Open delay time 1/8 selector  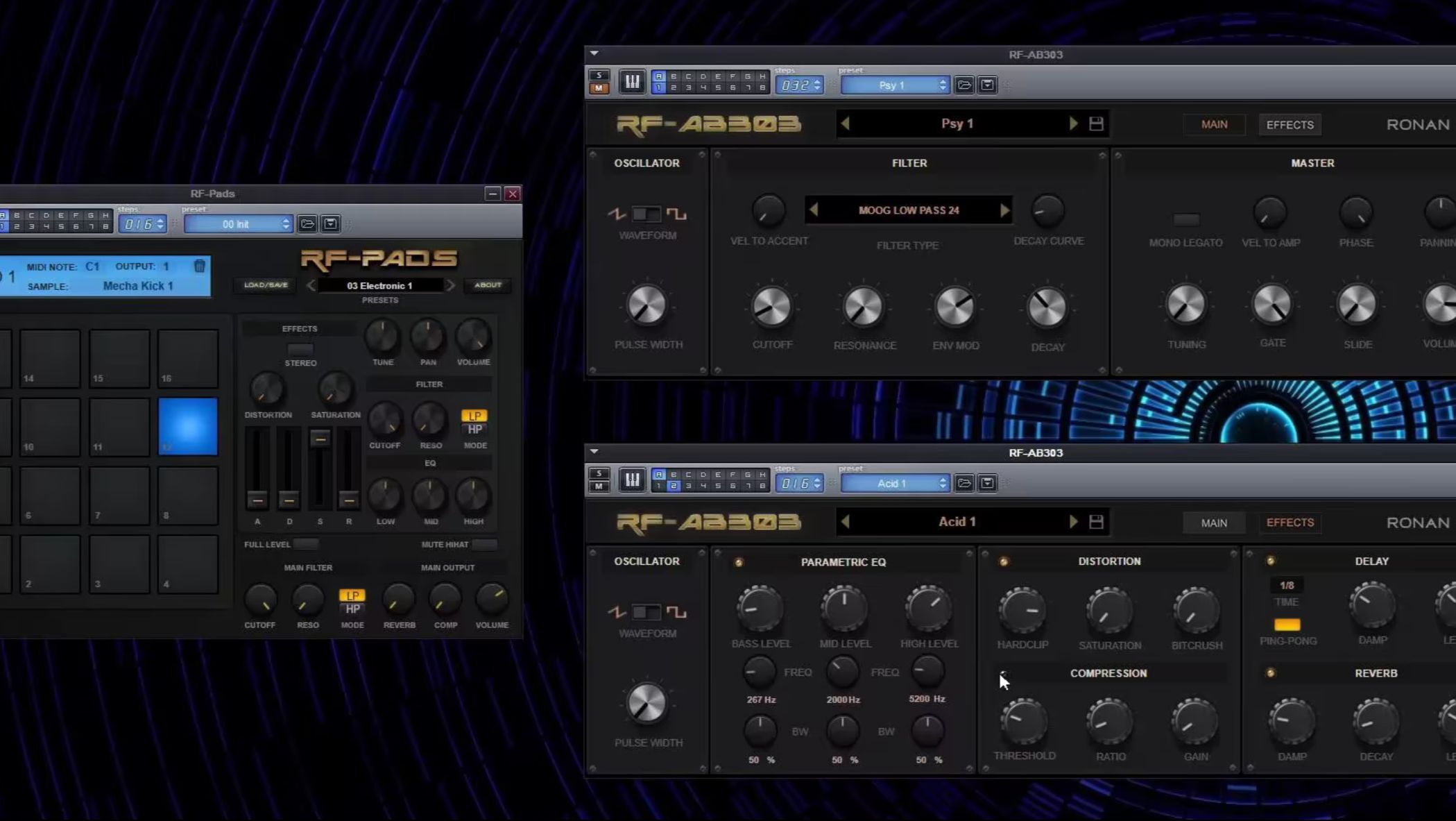[x=1287, y=586]
